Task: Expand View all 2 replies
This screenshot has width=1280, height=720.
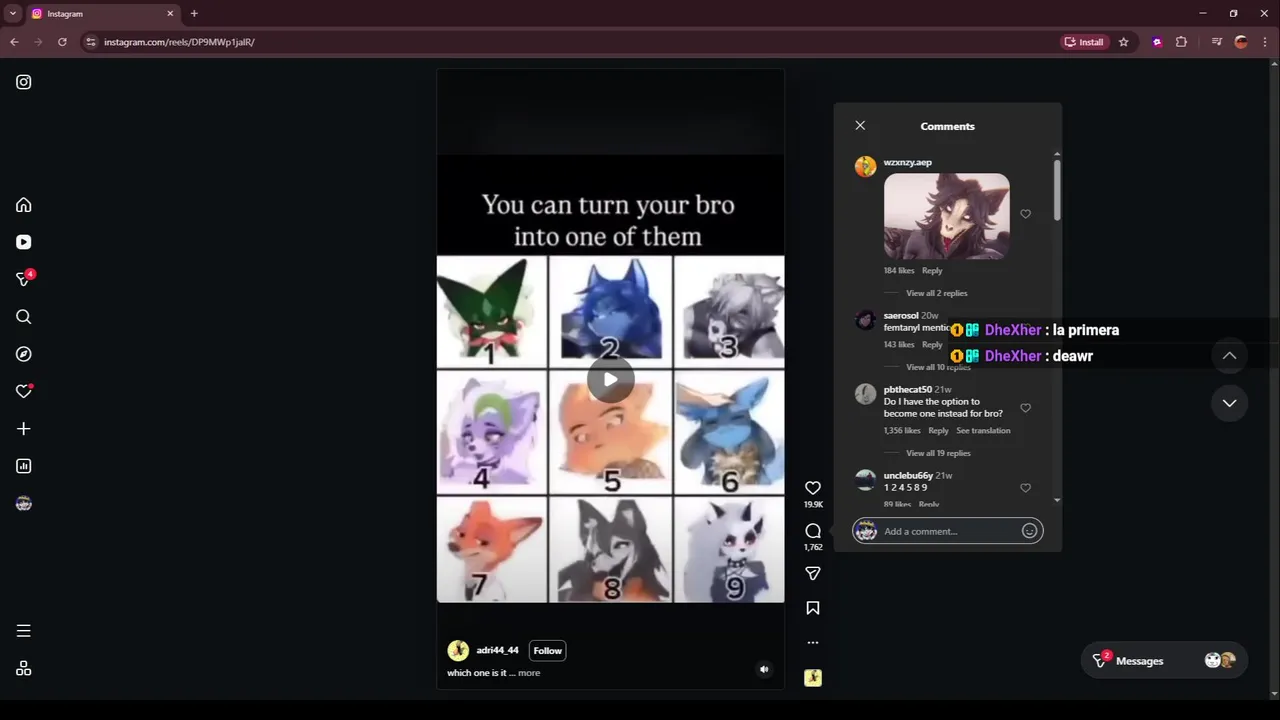Action: (x=936, y=293)
